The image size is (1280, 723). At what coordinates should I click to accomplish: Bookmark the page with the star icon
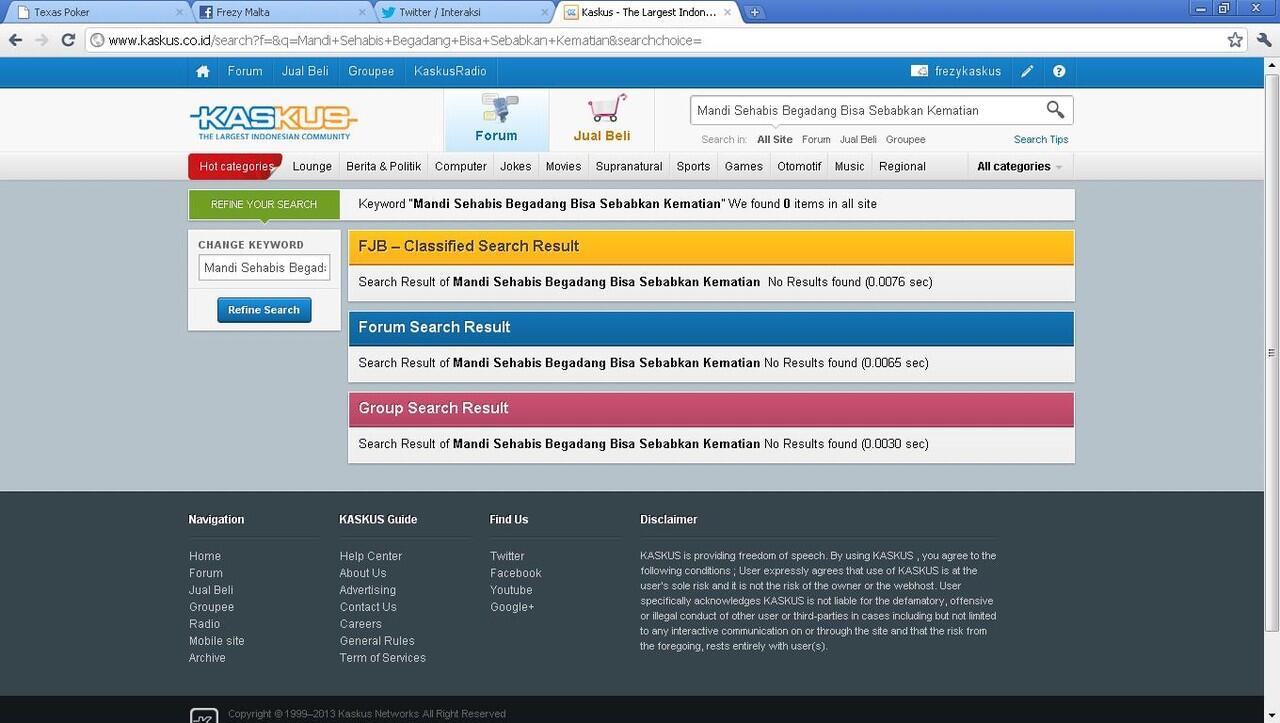tap(1235, 40)
